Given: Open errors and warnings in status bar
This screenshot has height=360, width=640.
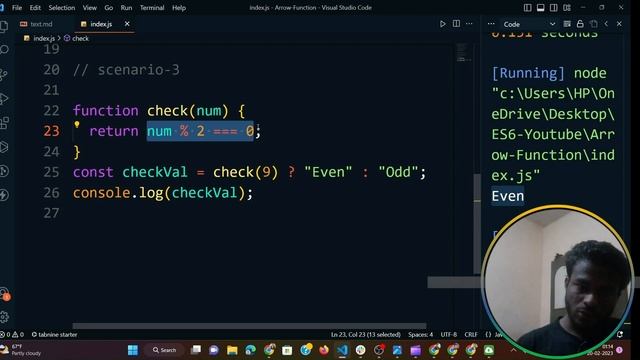Looking at the screenshot, I should (12, 334).
